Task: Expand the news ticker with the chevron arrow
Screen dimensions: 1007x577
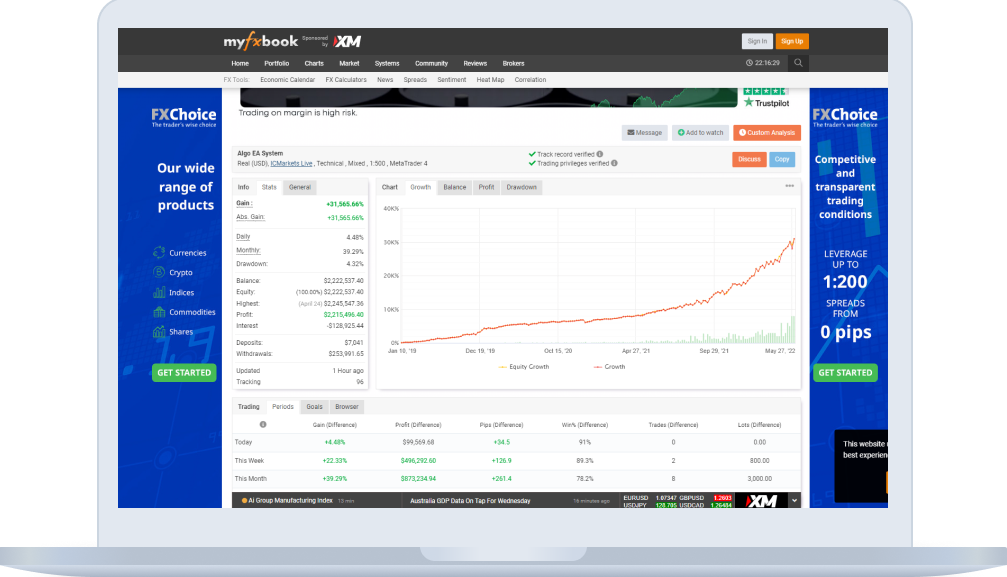Action: coord(794,500)
